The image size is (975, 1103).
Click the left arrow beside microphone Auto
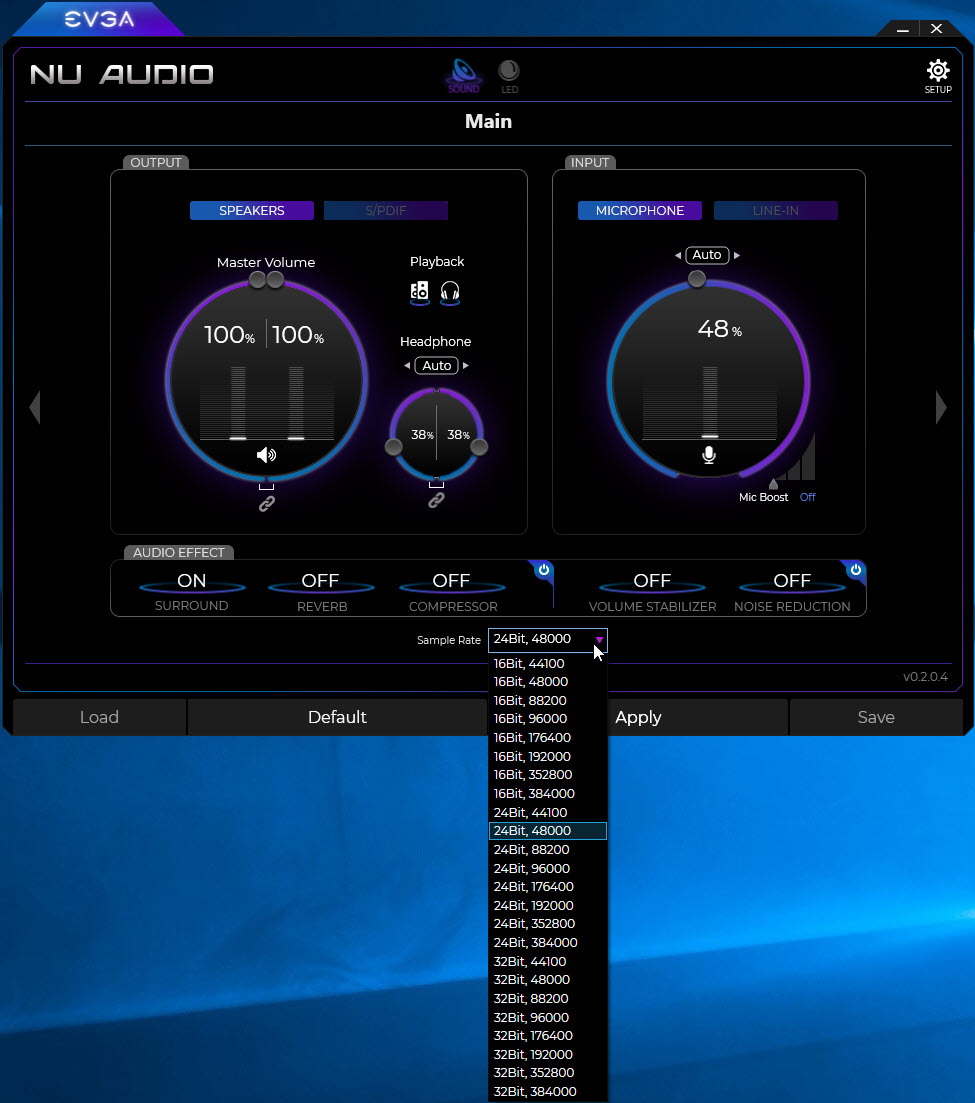(x=677, y=255)
